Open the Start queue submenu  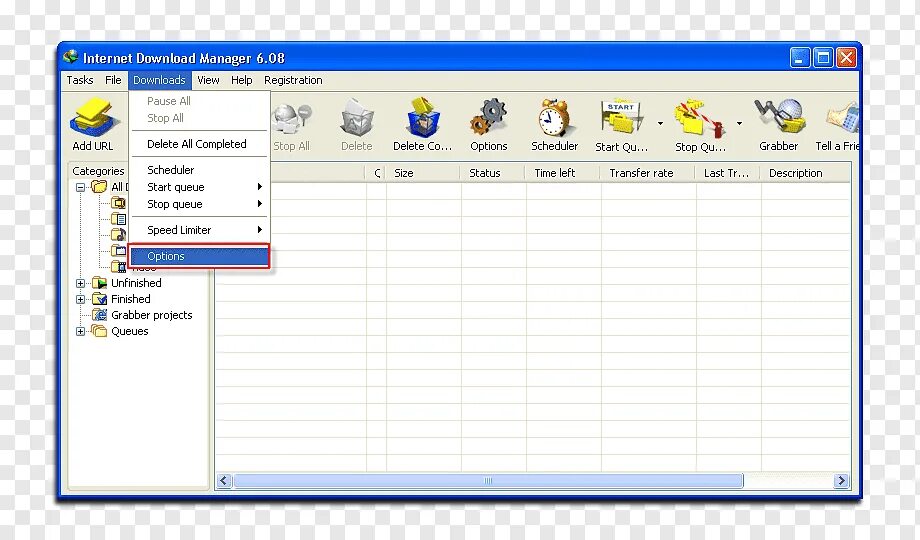pyautogui.click(x=199, y=187)
